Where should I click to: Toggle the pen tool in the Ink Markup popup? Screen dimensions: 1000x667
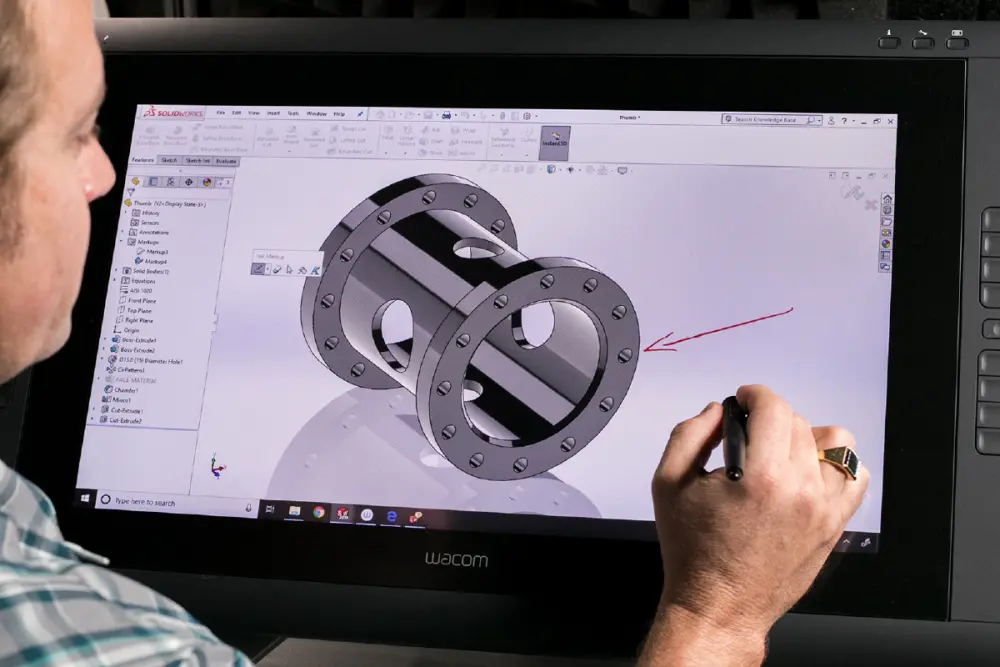(x=258, y=269)
